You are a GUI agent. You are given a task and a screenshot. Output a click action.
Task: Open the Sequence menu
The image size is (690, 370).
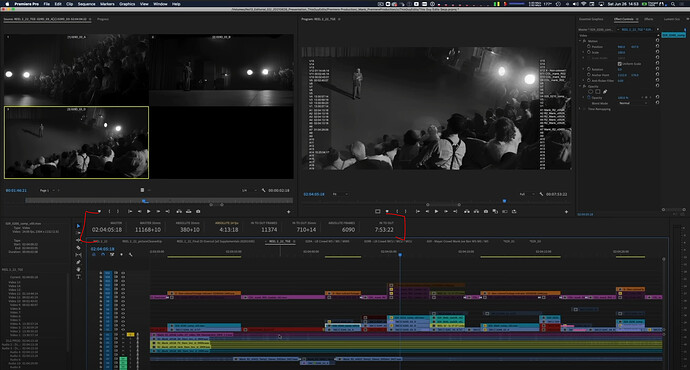point(86,4)
